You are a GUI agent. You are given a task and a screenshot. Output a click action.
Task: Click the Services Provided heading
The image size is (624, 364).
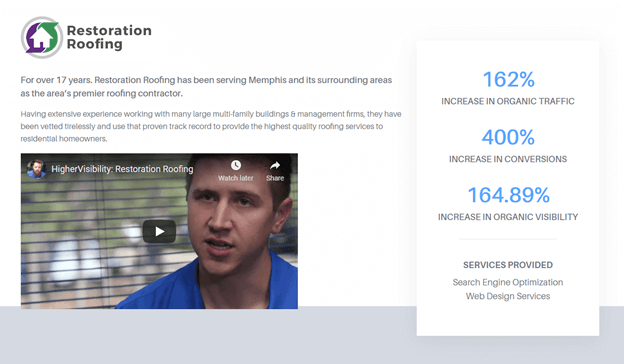508,265
